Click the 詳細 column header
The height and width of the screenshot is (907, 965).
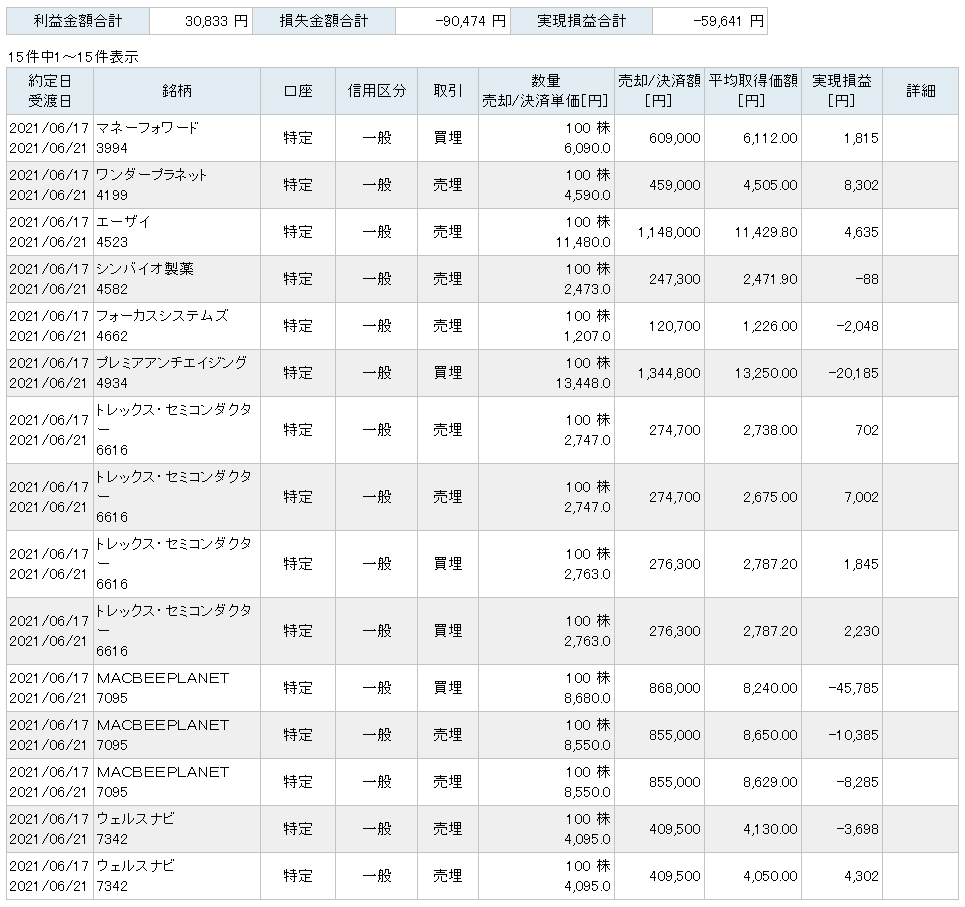[x=921, y=91]
